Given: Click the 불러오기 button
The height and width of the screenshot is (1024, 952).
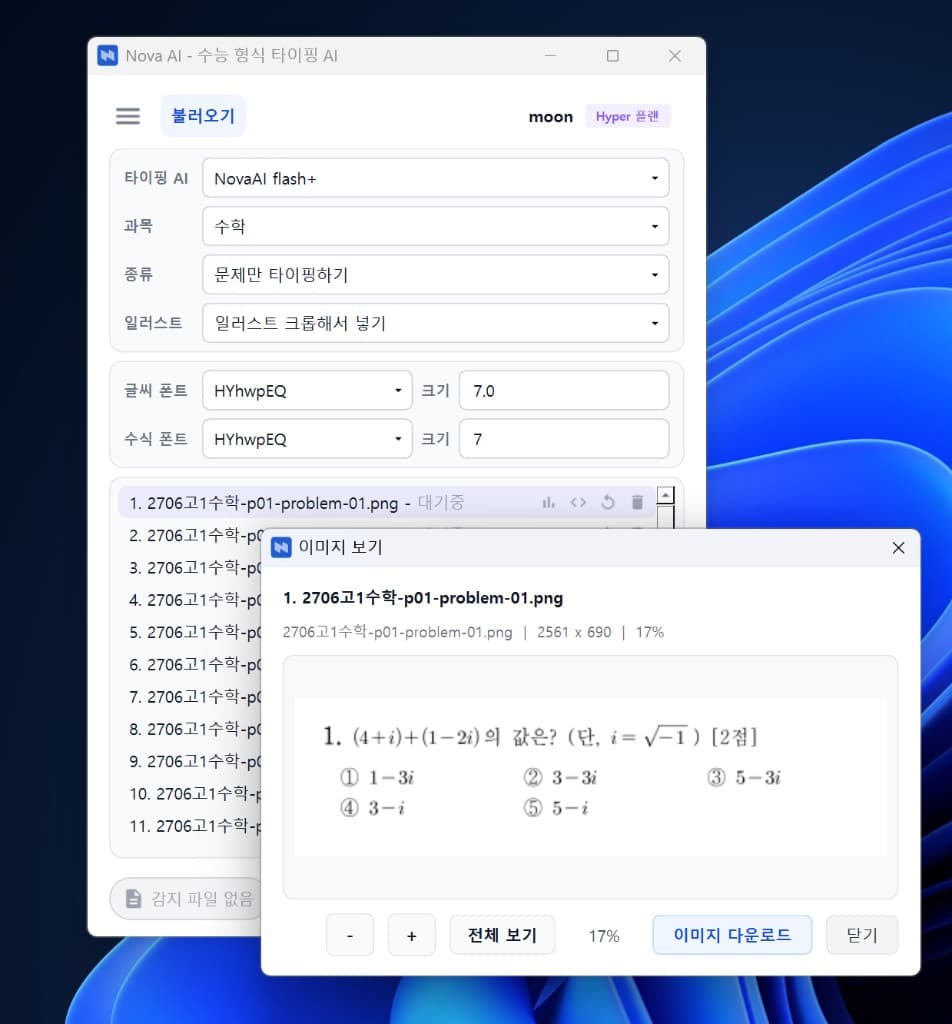Looking at the screenshot, I should point(203,116).
